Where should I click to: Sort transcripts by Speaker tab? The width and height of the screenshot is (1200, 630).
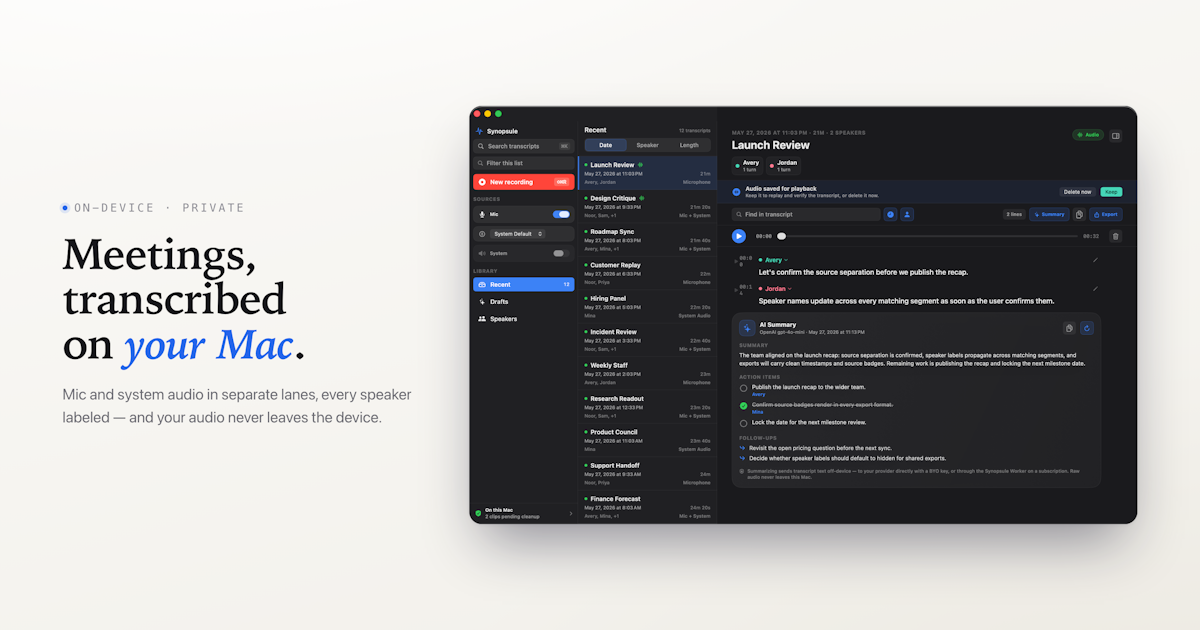[648, 145]
